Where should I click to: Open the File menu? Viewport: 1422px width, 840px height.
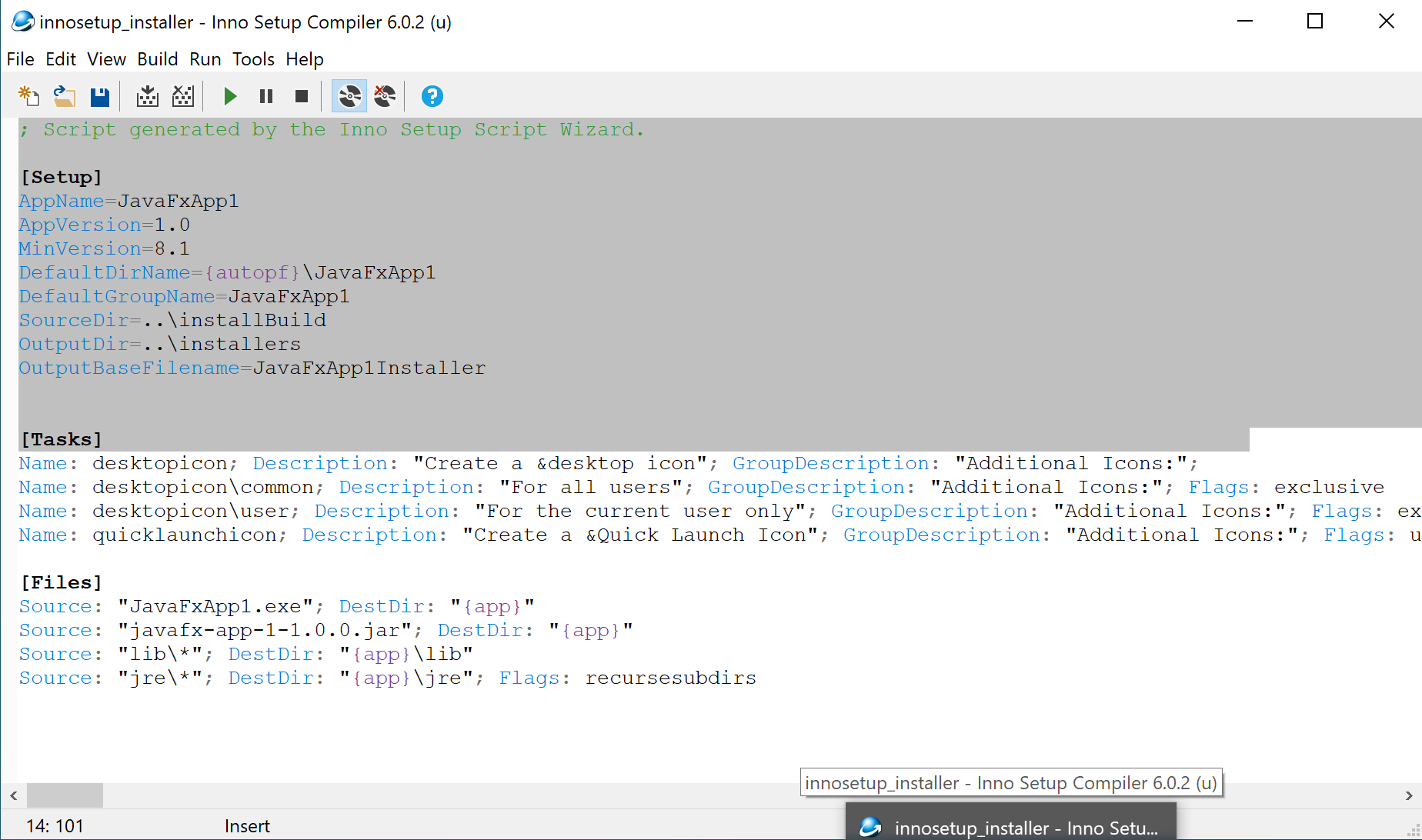[20, 59]
